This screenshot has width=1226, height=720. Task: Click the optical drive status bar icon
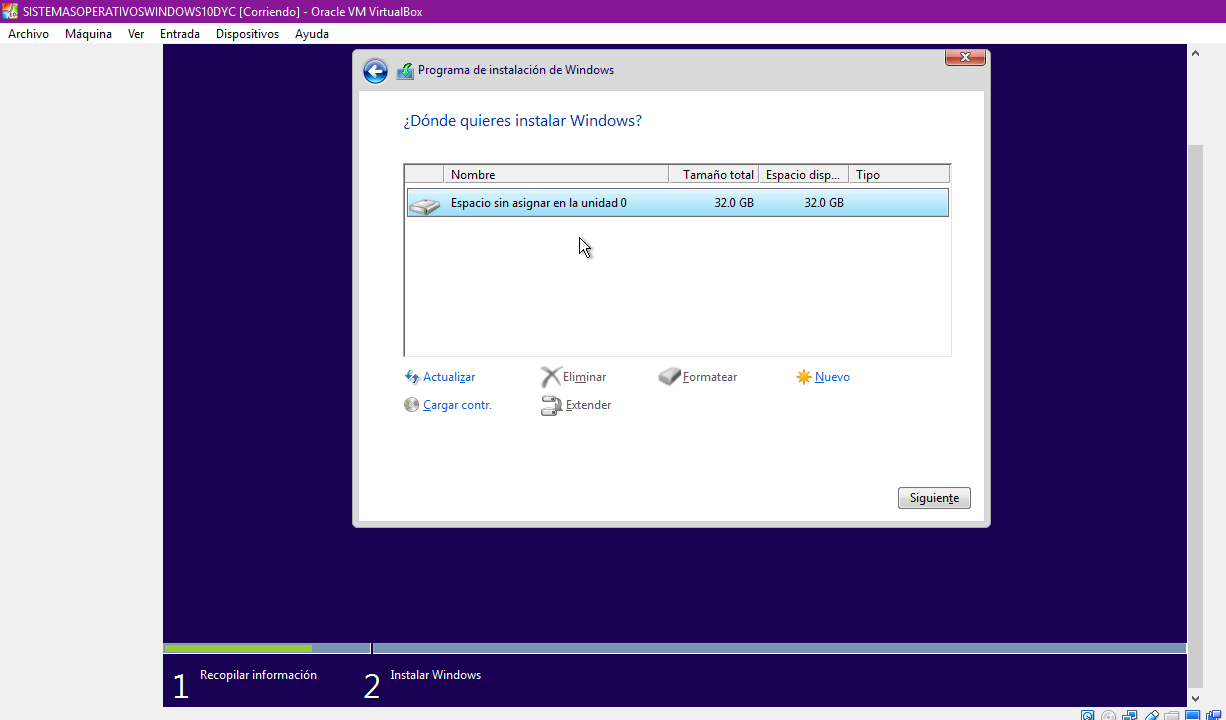pos(1109,715)
